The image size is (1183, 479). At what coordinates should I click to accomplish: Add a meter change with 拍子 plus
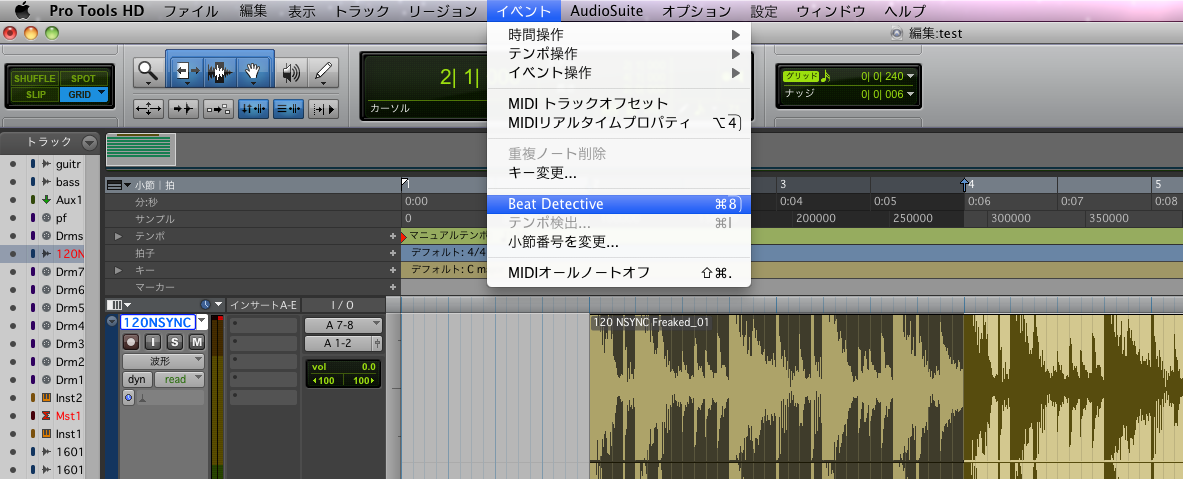click(392, 253)
